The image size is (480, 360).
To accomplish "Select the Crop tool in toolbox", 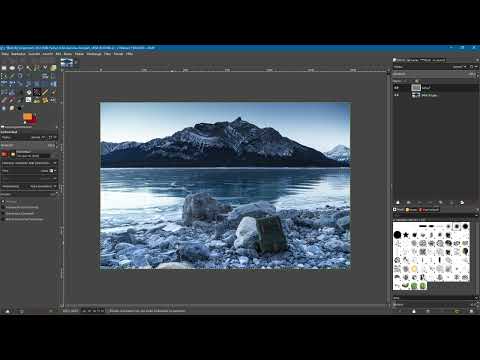I will [53, 76].
